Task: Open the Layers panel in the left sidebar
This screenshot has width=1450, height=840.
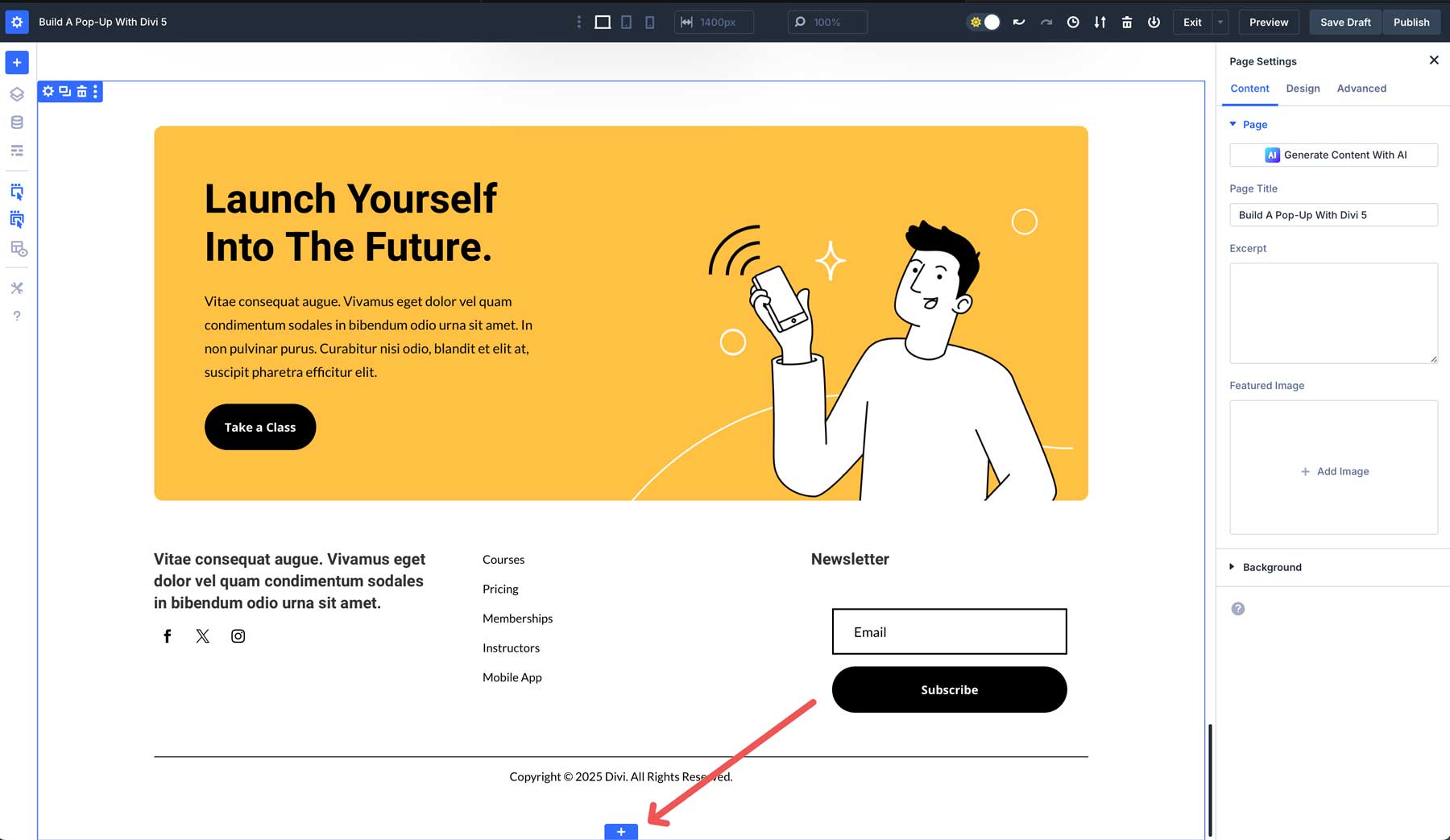Action: pos(16,94)
